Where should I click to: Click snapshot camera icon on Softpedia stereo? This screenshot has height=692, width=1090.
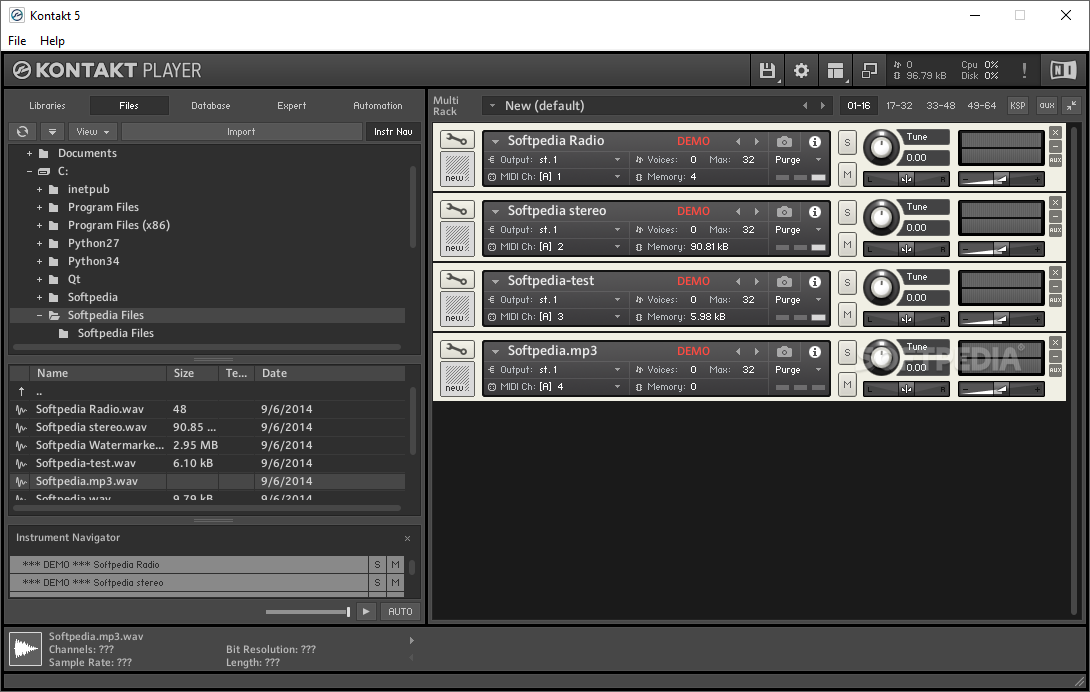[x=784, y=211]
